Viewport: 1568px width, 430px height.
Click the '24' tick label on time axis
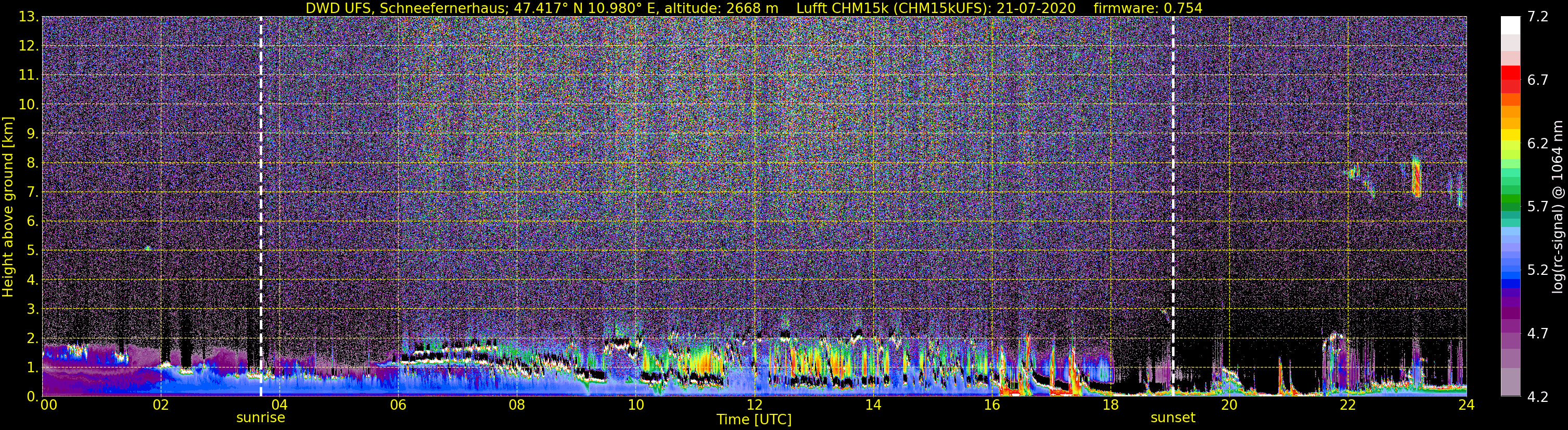1465,405
